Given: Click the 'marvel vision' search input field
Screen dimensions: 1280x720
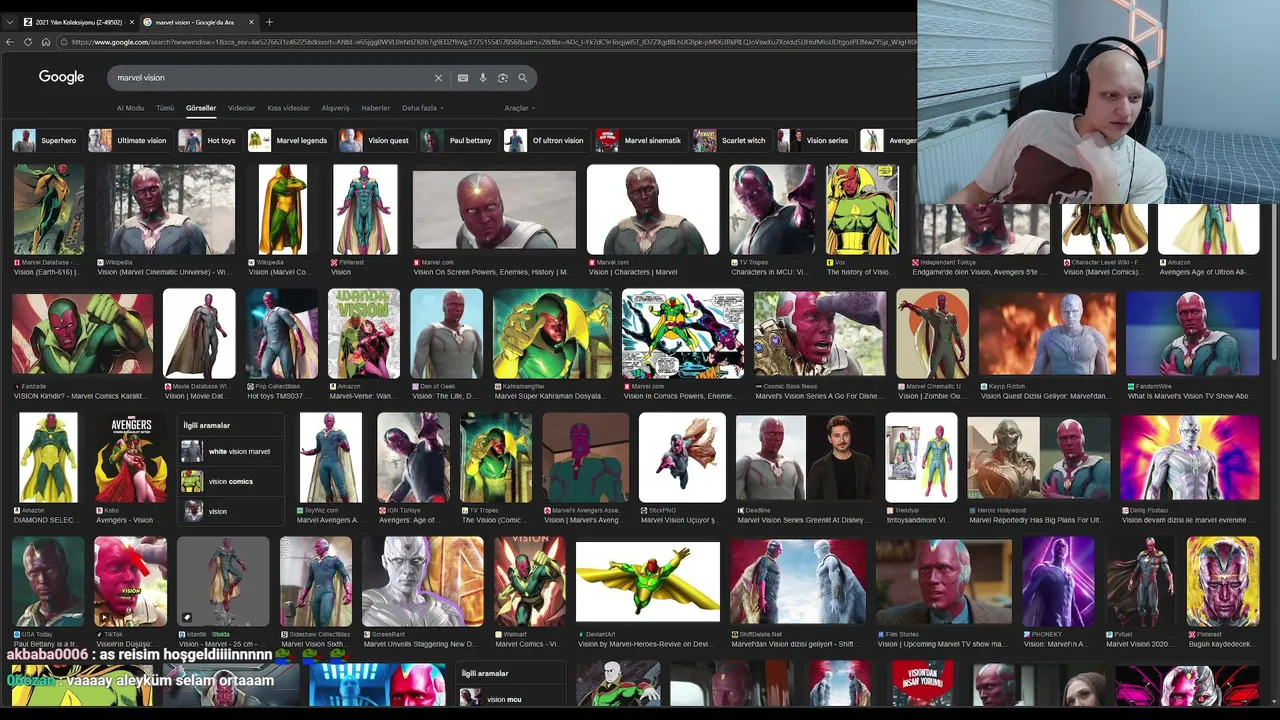Looking at the screenshot, I should [270, 77].
